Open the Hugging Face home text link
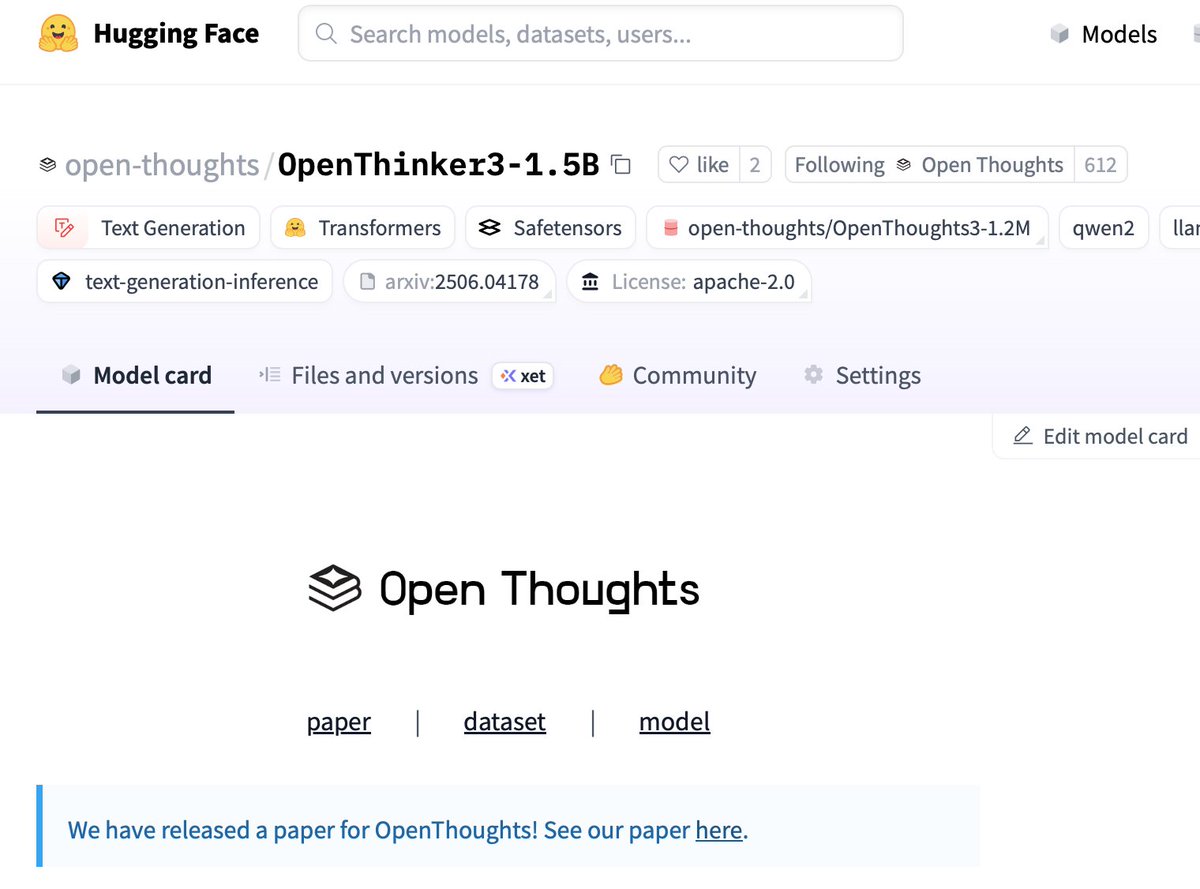The width and height of the screenshot is (1200, 889). point(176,34)
